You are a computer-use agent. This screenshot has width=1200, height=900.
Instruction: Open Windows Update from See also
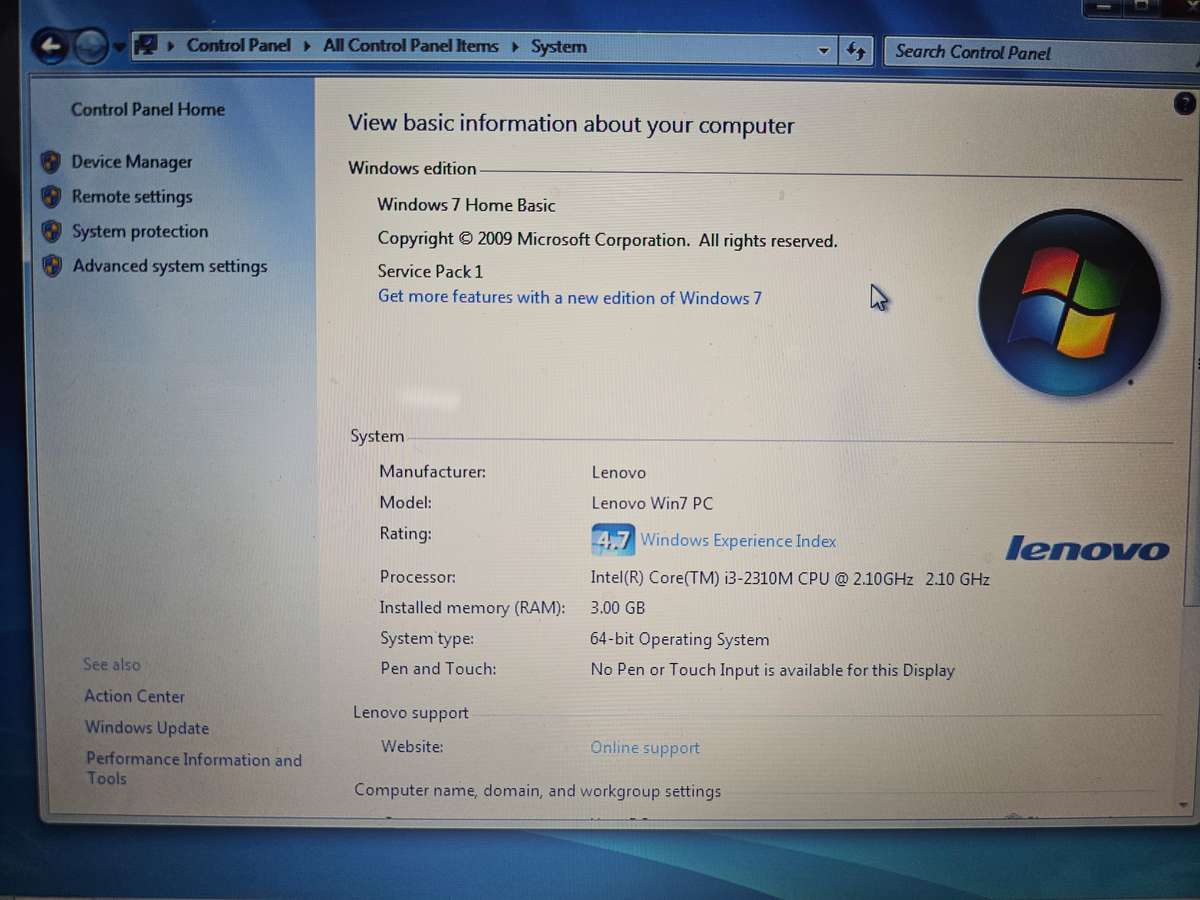(146, 728)
